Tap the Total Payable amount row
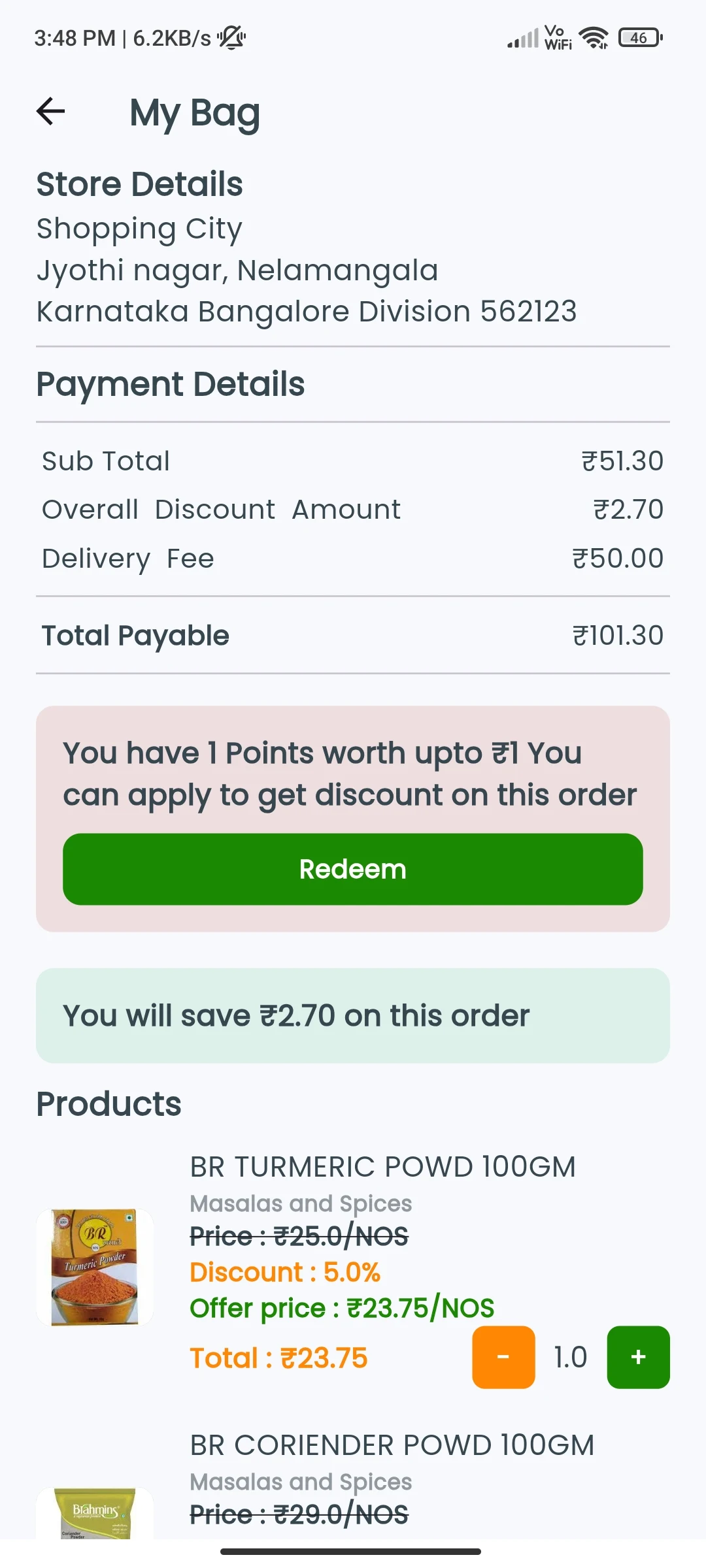706x1568 pixels. click(353, 635)
